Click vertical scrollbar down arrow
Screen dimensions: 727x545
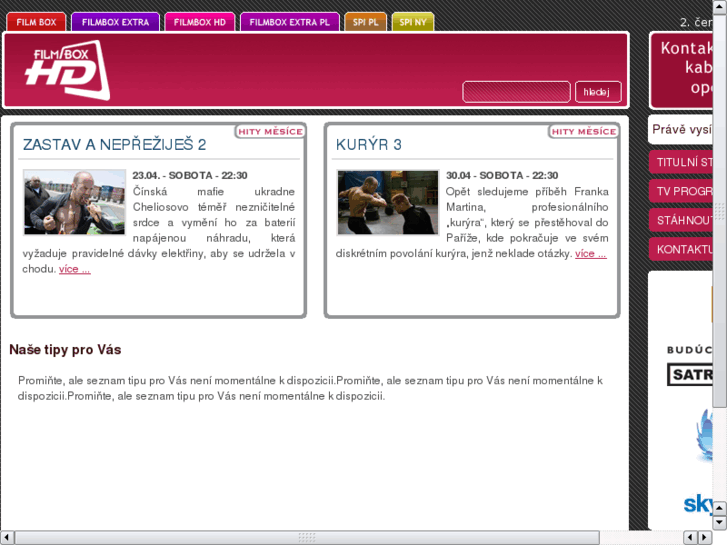720,522
